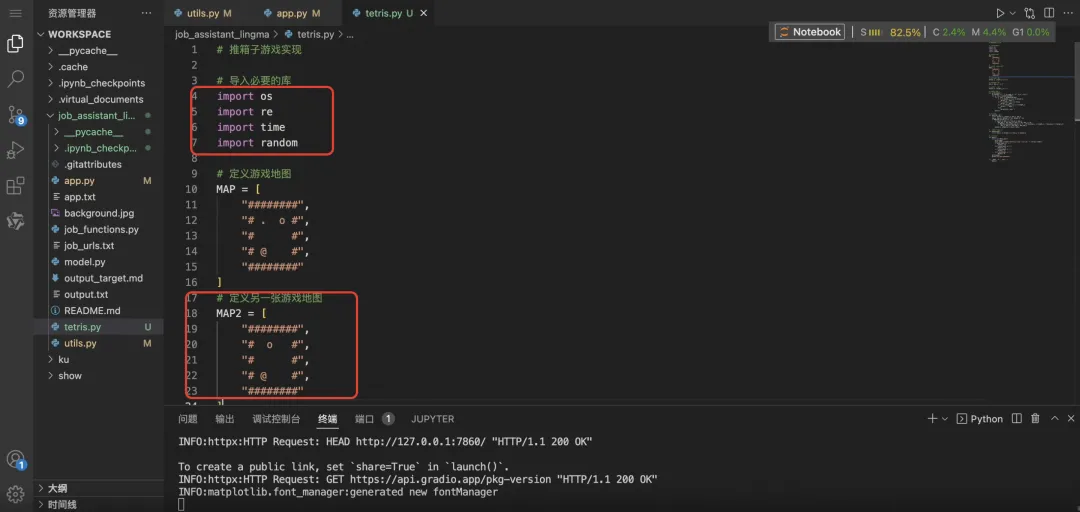This screenshot has width=1080, height=512.
Task: Switch to the 调试控制台 debug console tab
Action: click(x=276, y=419)
